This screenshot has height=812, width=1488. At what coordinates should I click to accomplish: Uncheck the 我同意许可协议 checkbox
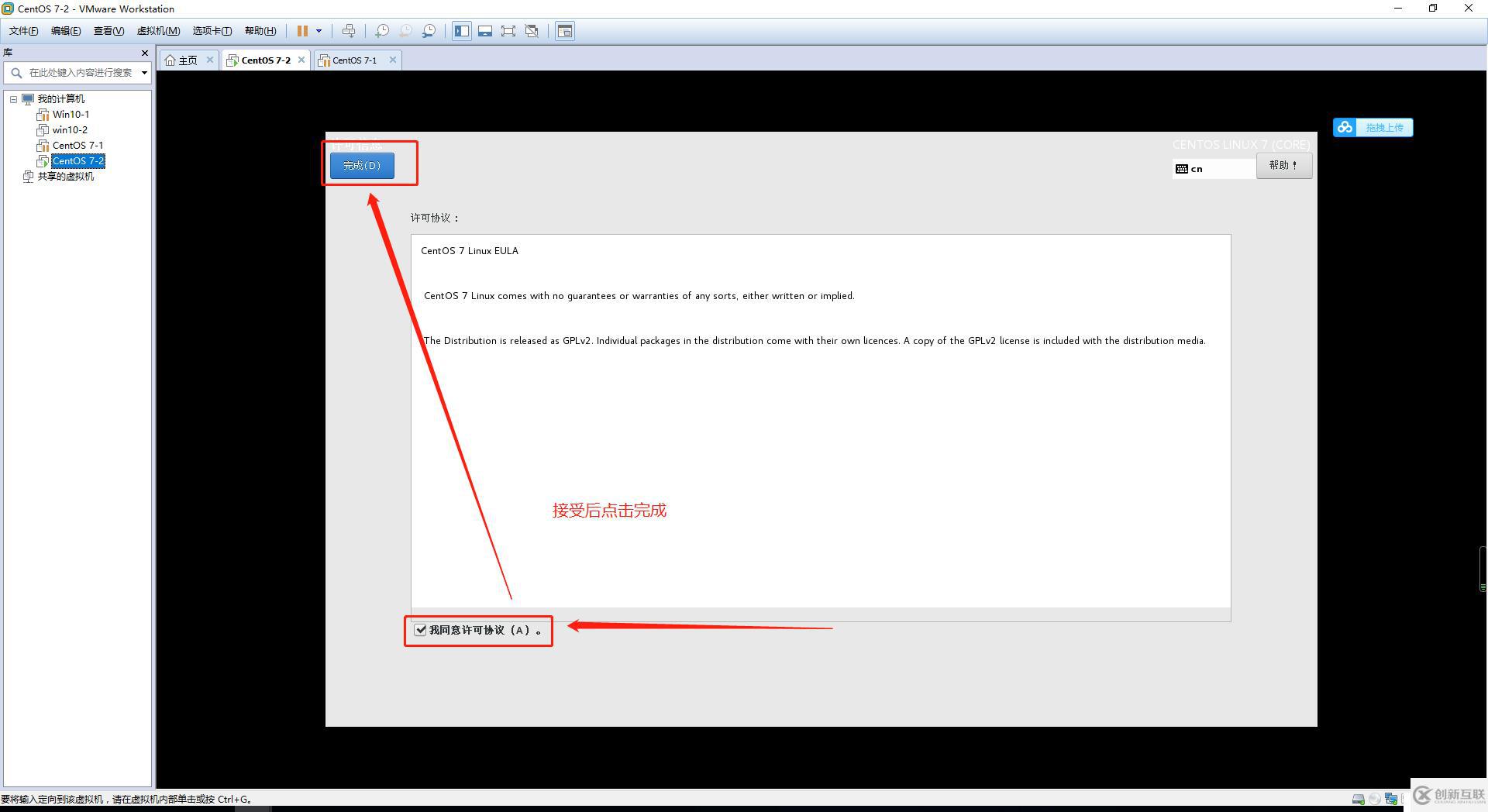pos(420,630)
